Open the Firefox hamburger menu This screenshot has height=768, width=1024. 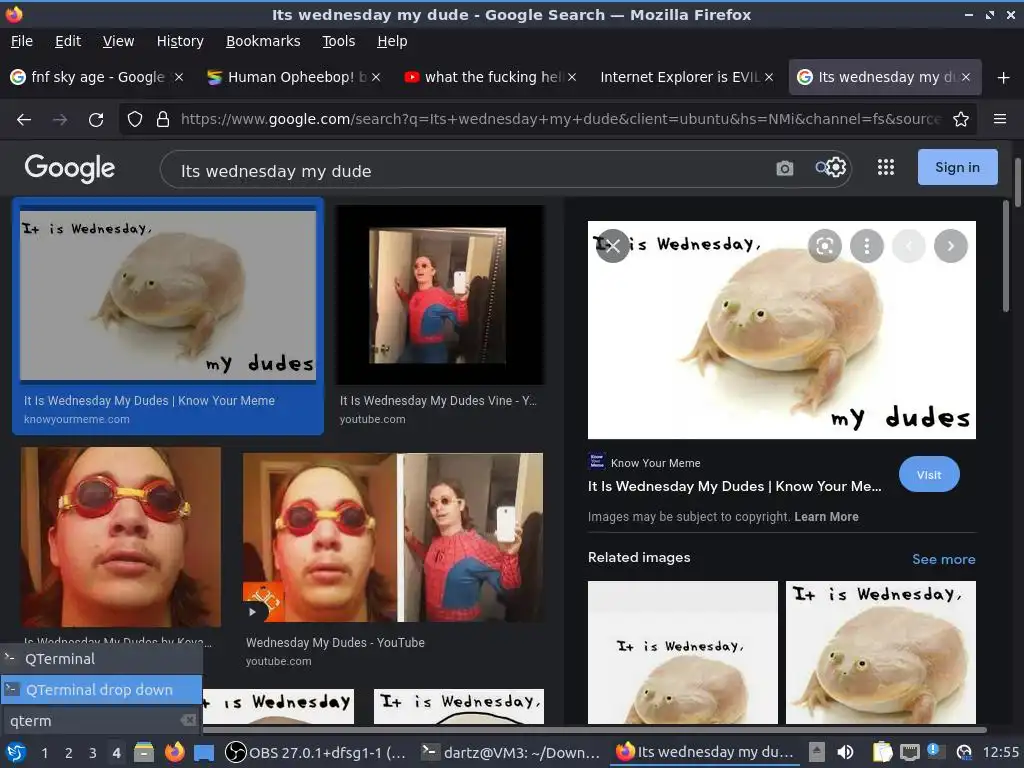click(1000, 119)
